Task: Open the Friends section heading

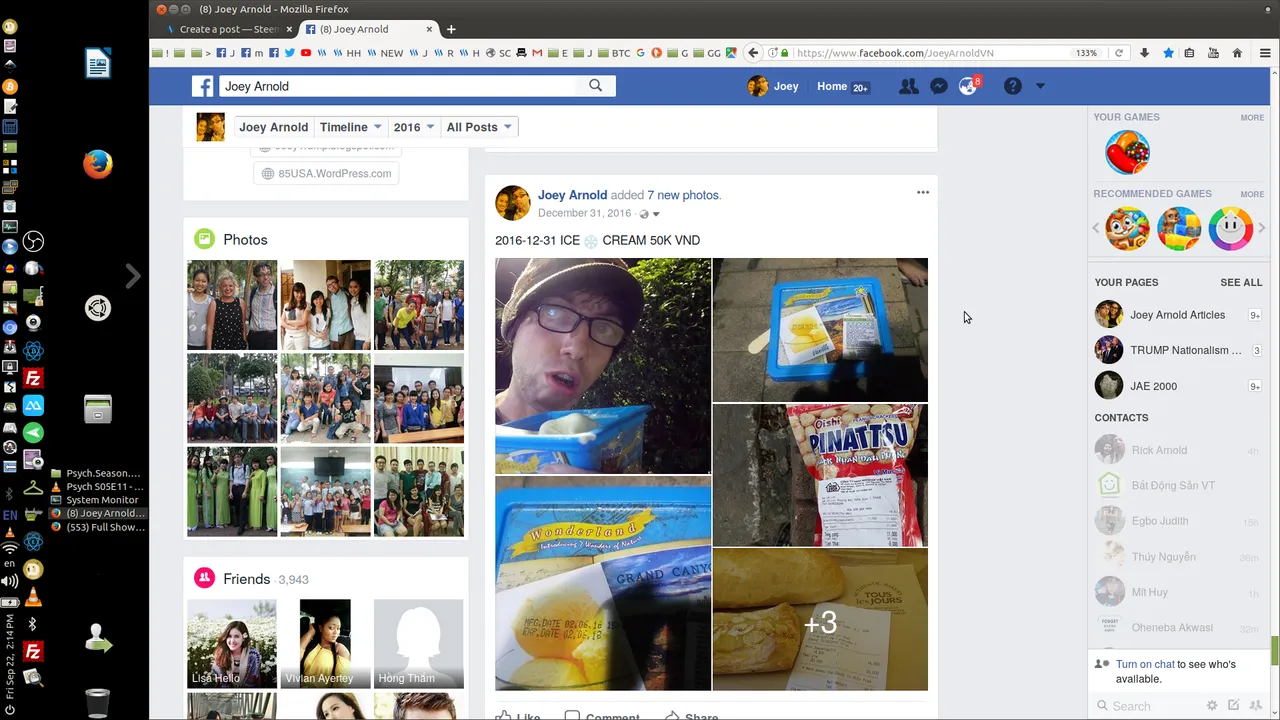Action: 246,579
